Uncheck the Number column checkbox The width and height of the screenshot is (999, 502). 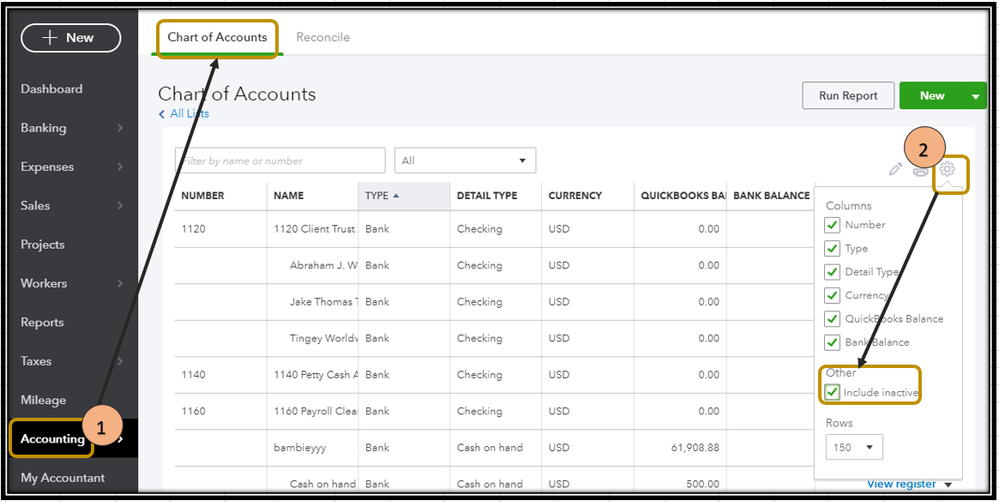pos(832,225)
